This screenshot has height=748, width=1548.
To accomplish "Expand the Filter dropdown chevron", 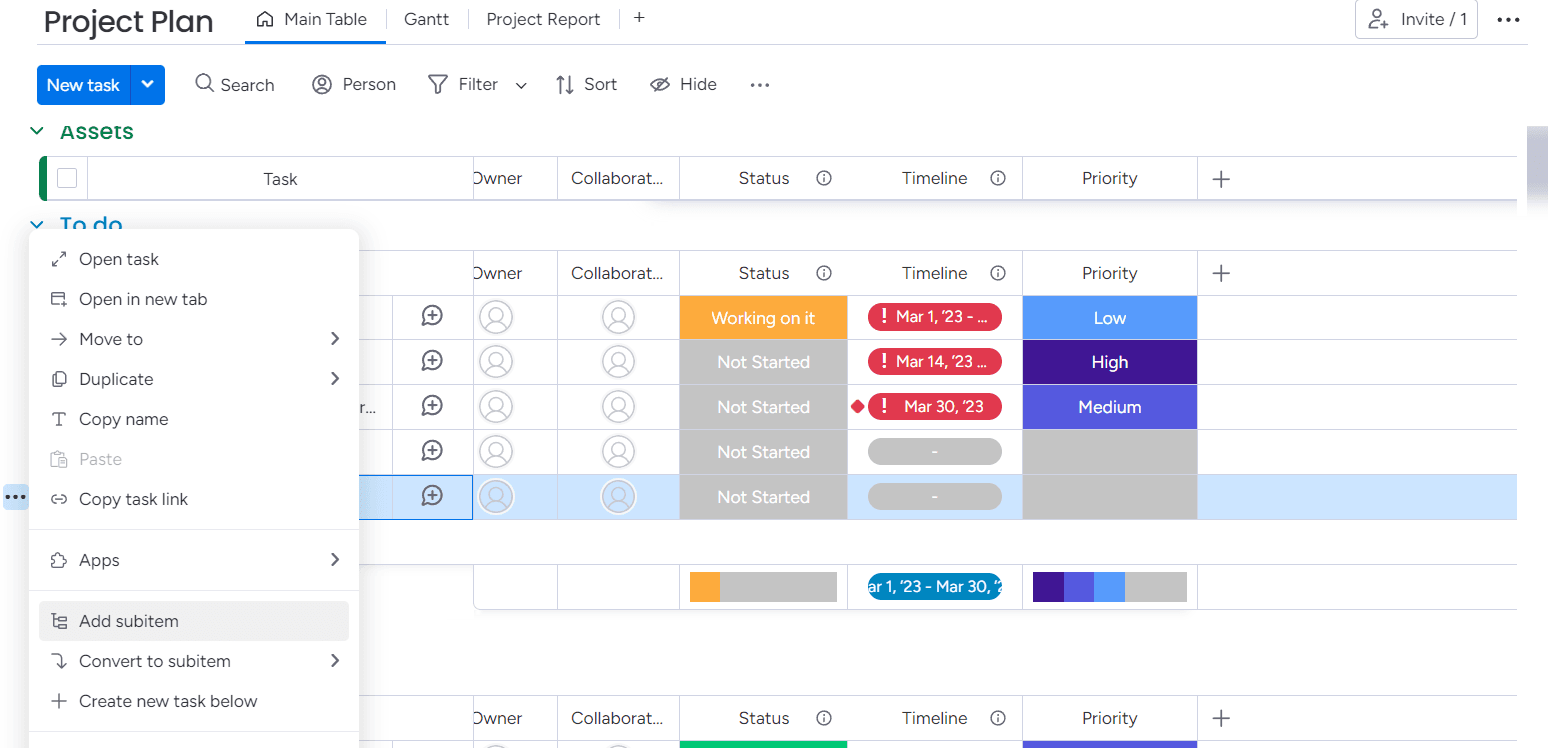I will point(521,86).
